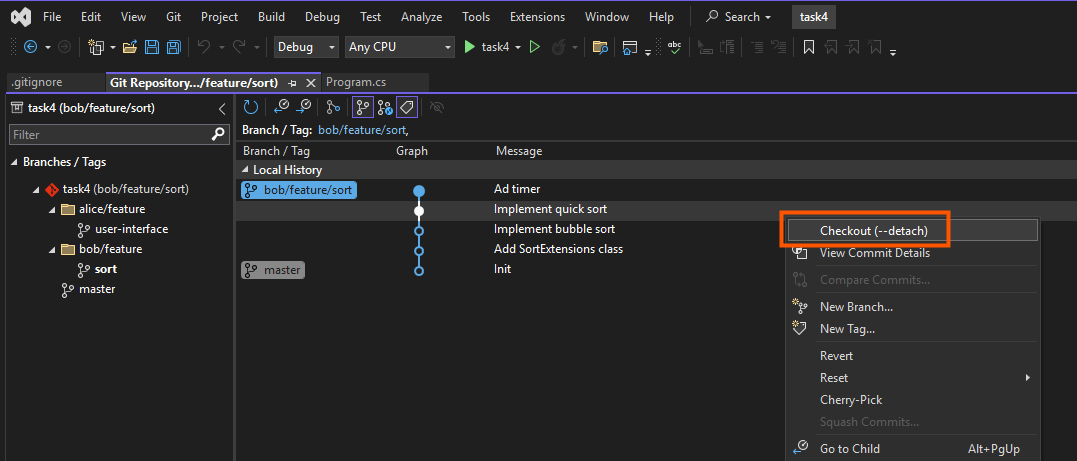Open the Any CPU platform dropdown

[x=399, y=47]
